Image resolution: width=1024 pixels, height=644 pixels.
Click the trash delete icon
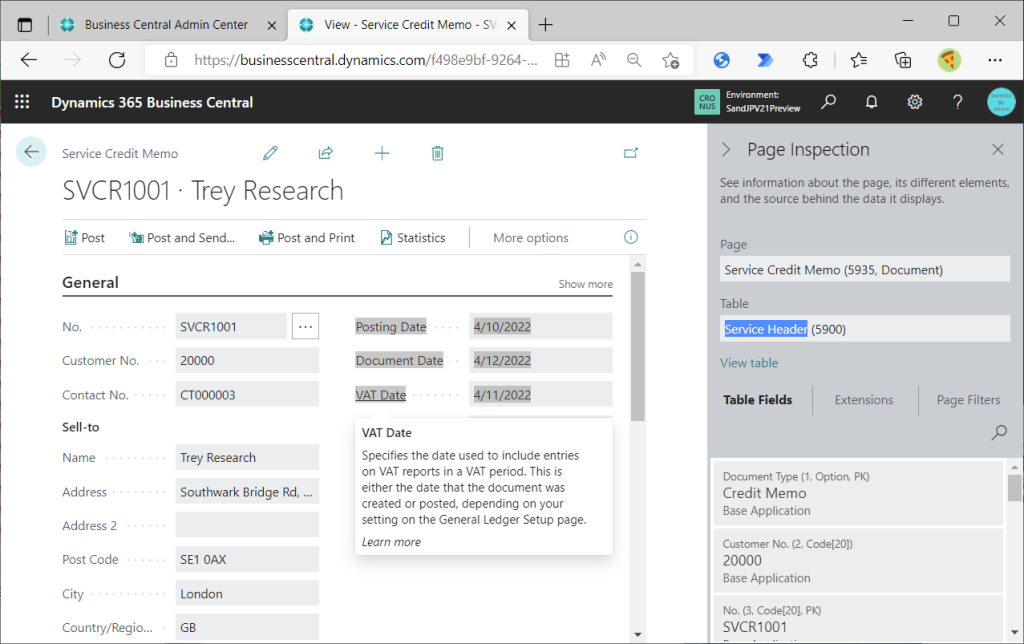[x=437, y=153]
